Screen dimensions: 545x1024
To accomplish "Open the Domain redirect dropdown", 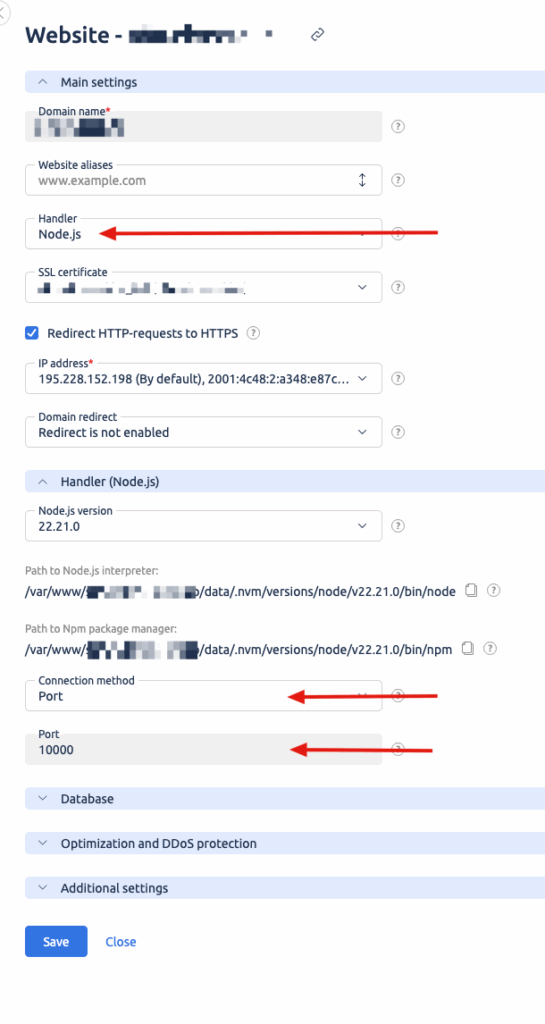I will pyautogui.click(x=204, y=432).
